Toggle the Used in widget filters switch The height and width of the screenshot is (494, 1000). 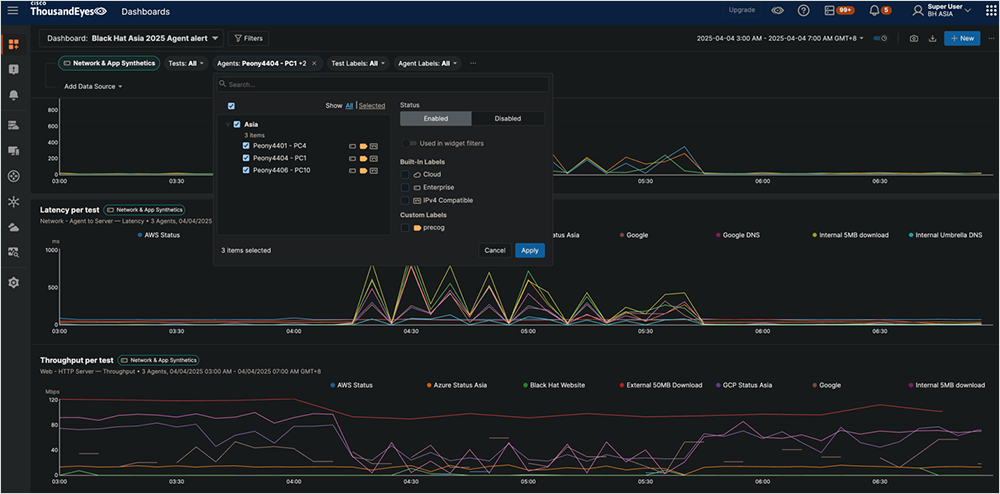[408, 143]
